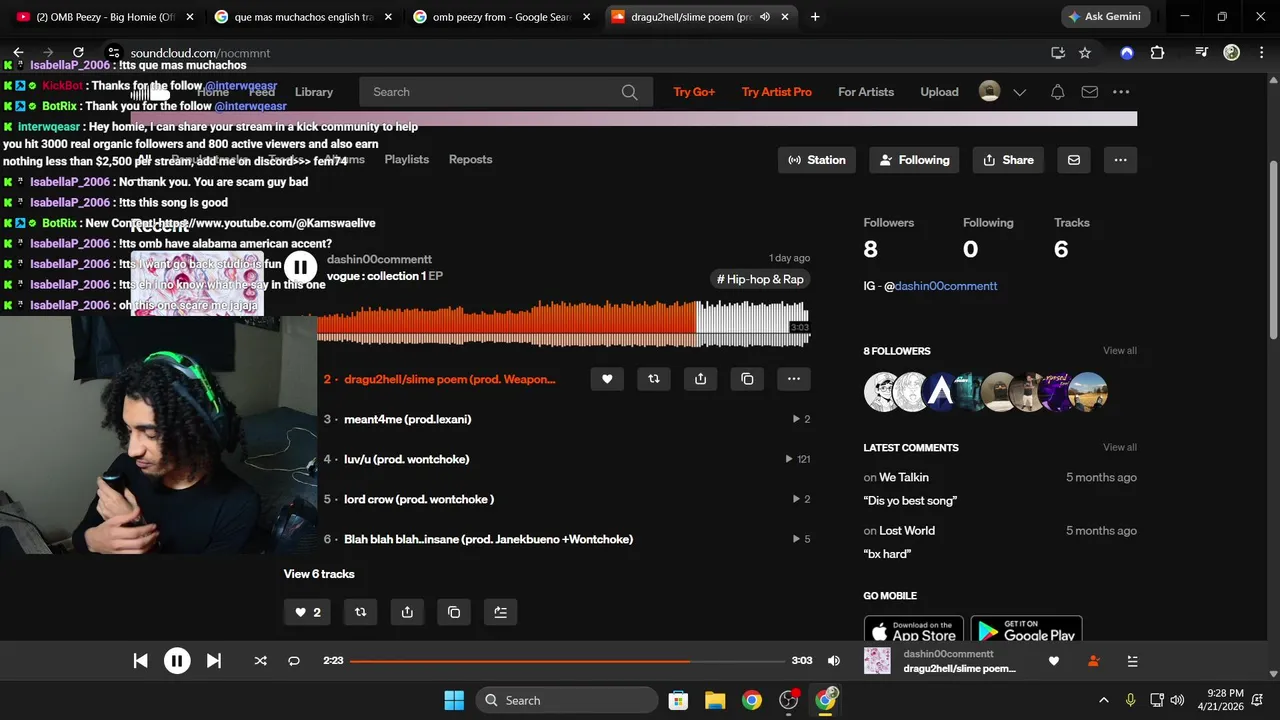Open the messages envelope in header
This screenshot has height=720, width=1280.
click(1090, 92)
